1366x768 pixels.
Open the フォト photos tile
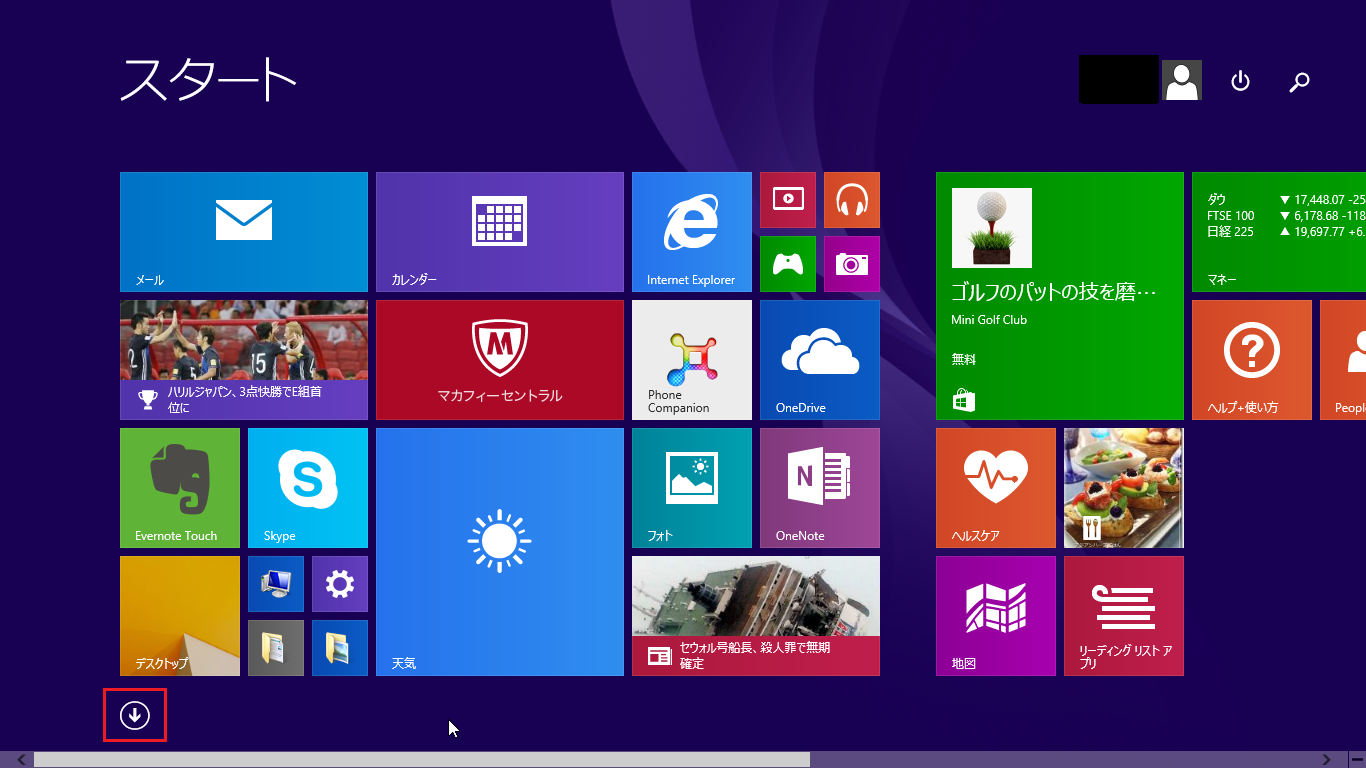click(x=692, y=488)
